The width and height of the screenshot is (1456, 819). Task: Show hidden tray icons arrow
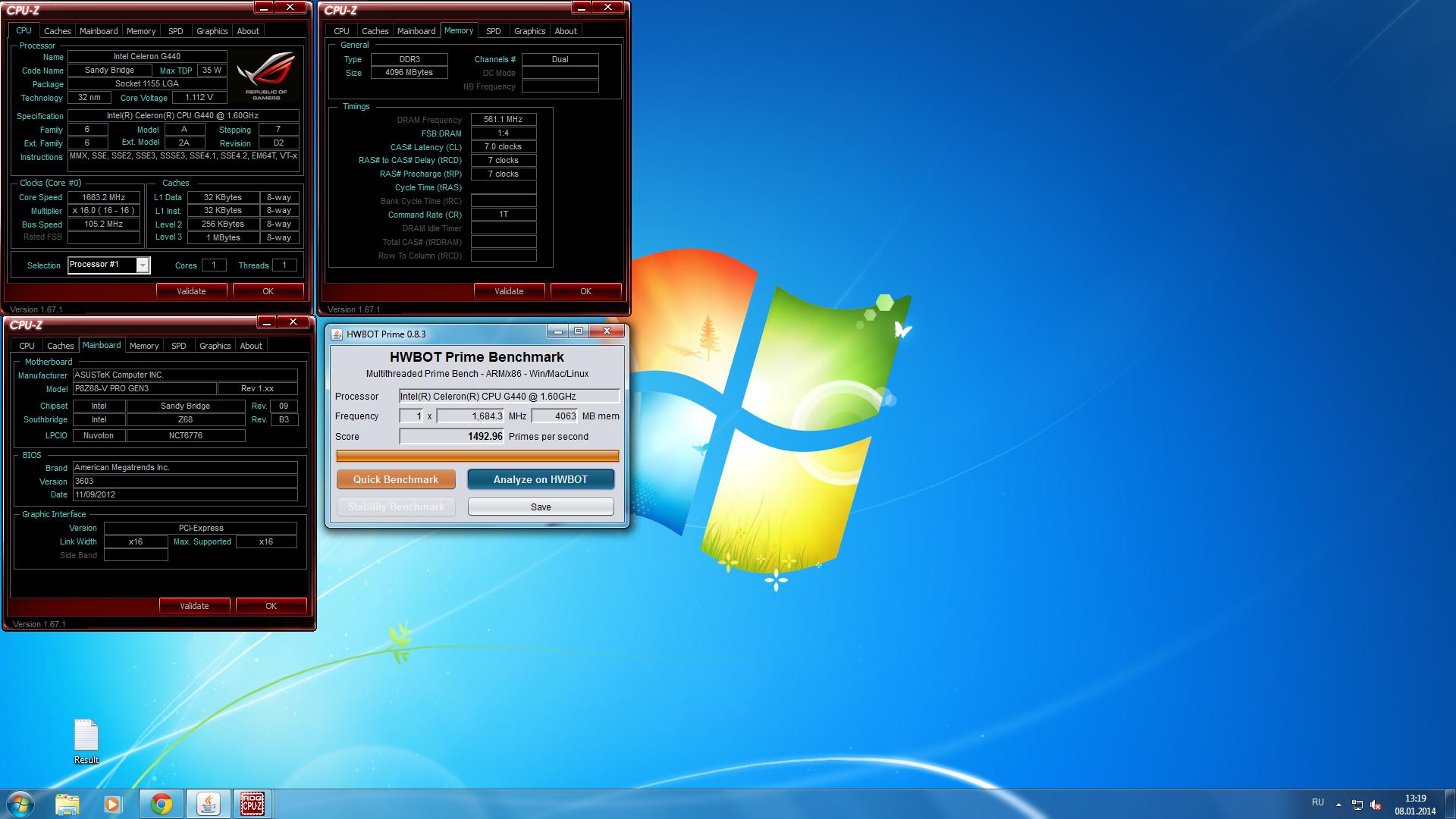1338,805
